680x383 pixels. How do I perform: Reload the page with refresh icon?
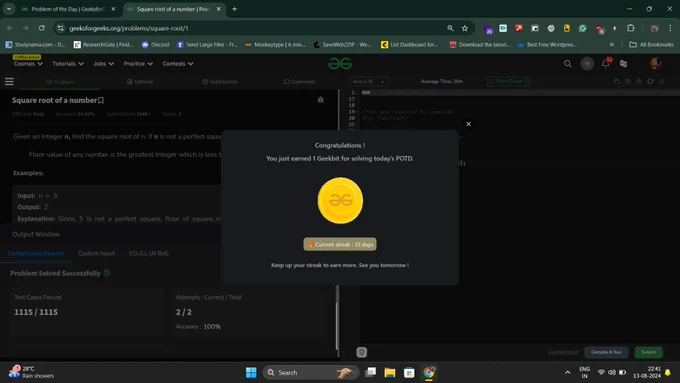(x=42, y=28)
